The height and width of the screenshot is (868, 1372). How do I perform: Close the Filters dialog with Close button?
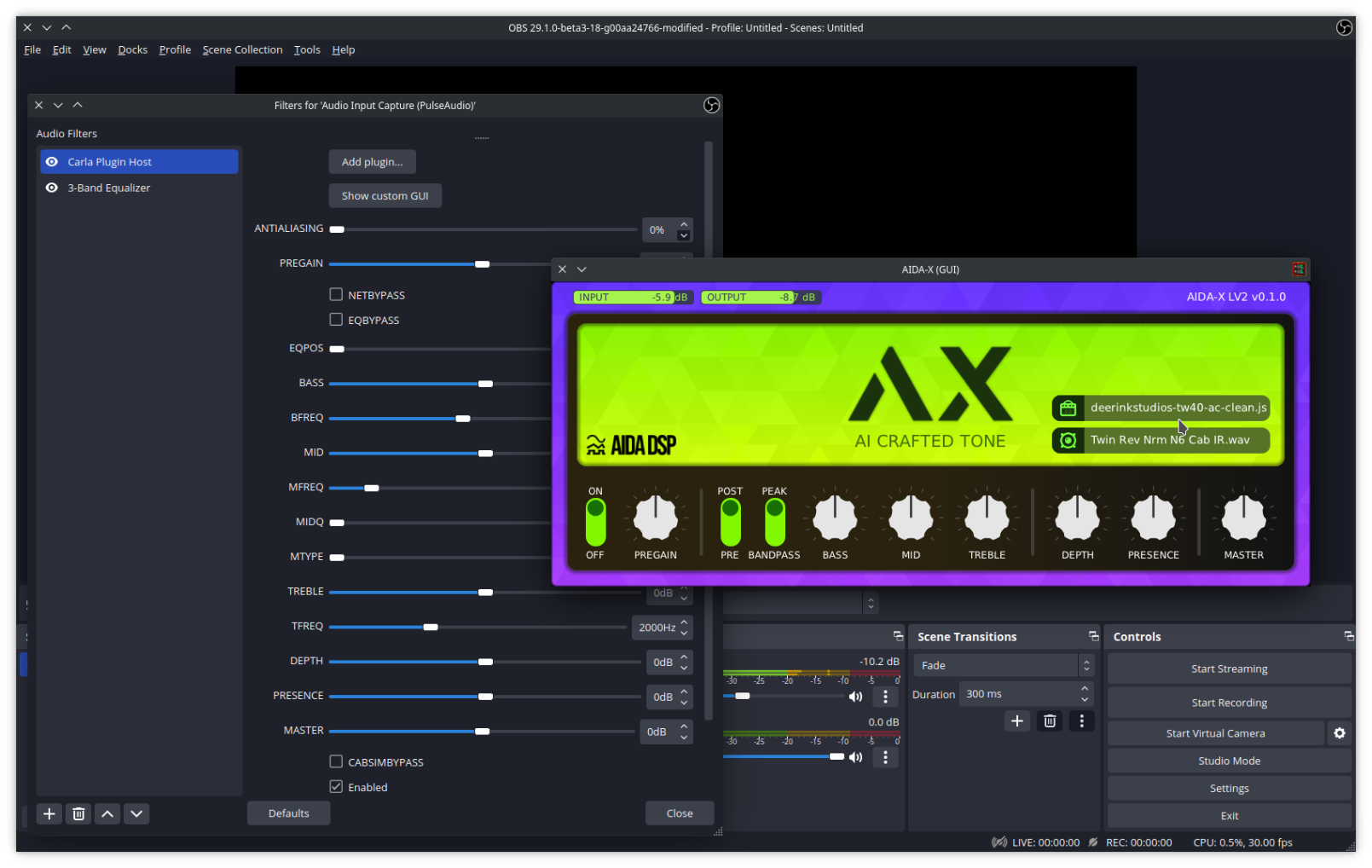pyautogui.click(x=680, y=814)
